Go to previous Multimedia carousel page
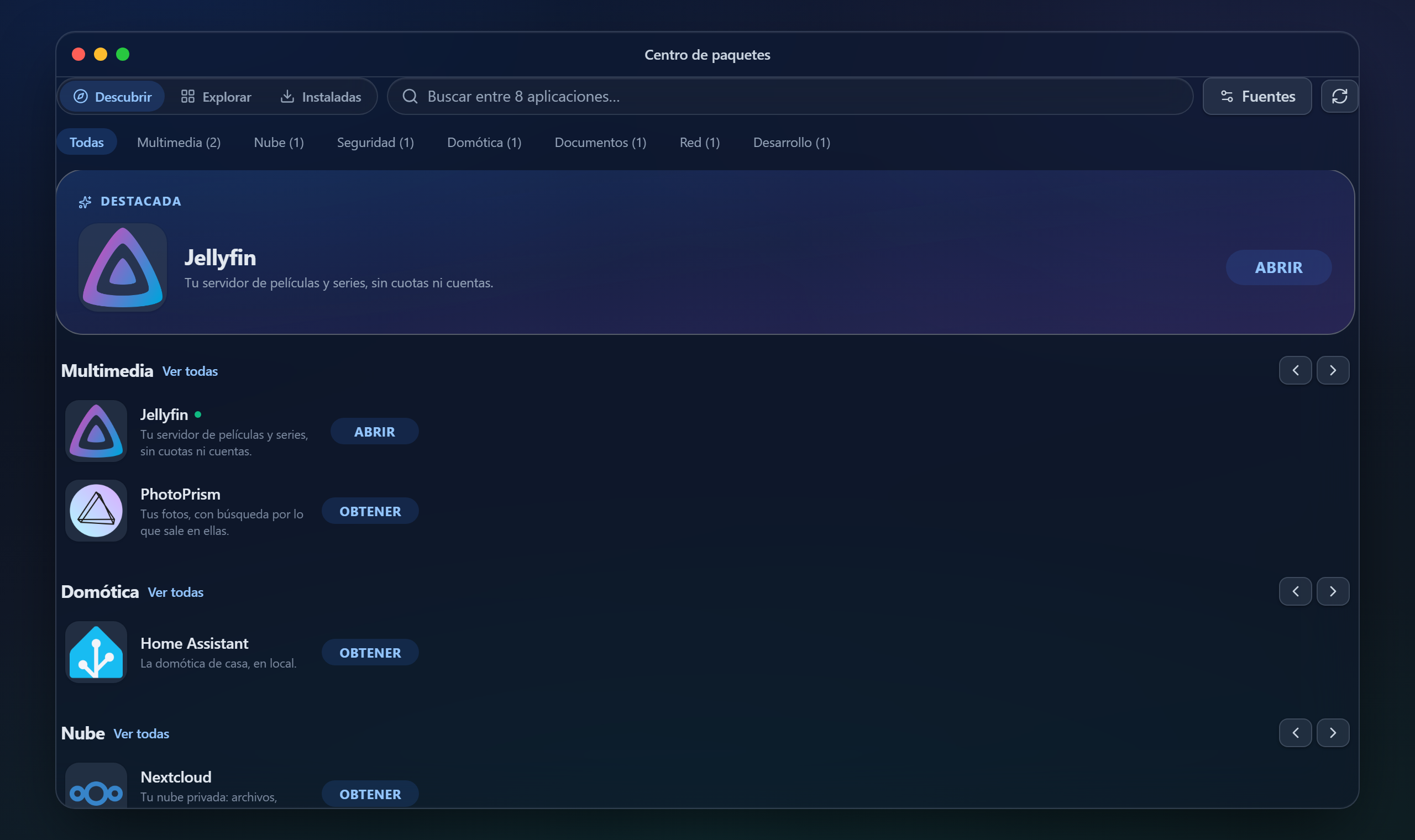Image resolution: width=1415 pixels, height=840 pixels. [1295, 370]
